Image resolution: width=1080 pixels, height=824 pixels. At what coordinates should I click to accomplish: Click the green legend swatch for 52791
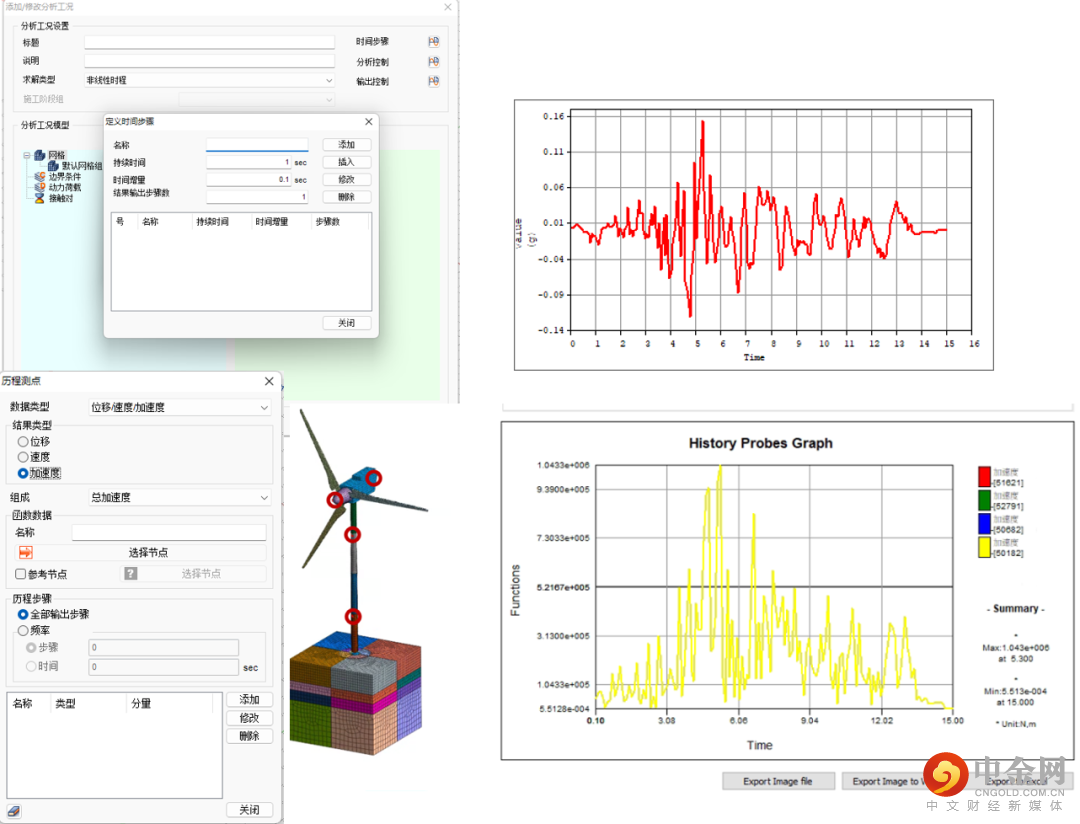click(x=984, y=499)
